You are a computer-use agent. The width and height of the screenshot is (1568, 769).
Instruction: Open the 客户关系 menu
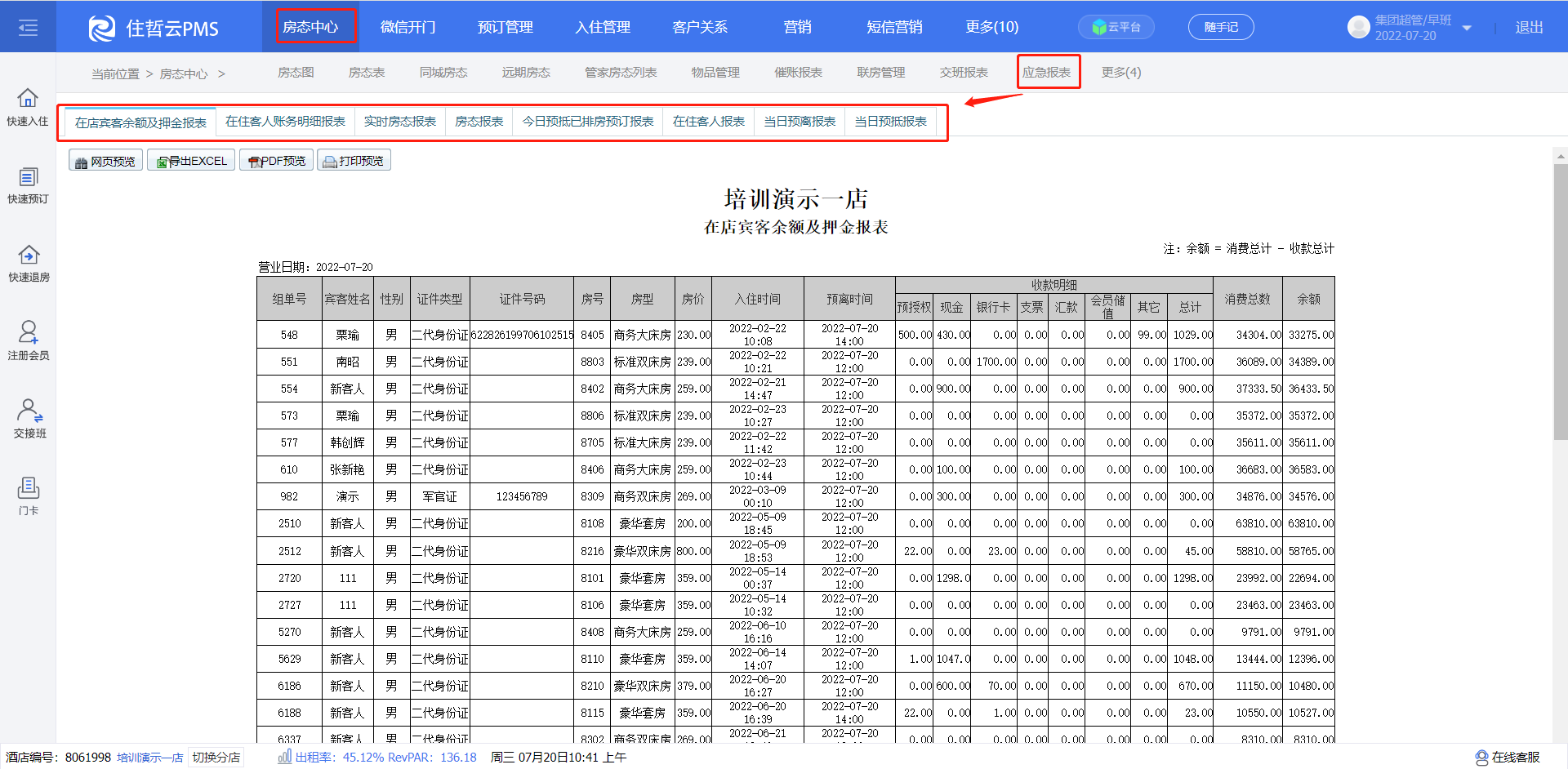700,27
